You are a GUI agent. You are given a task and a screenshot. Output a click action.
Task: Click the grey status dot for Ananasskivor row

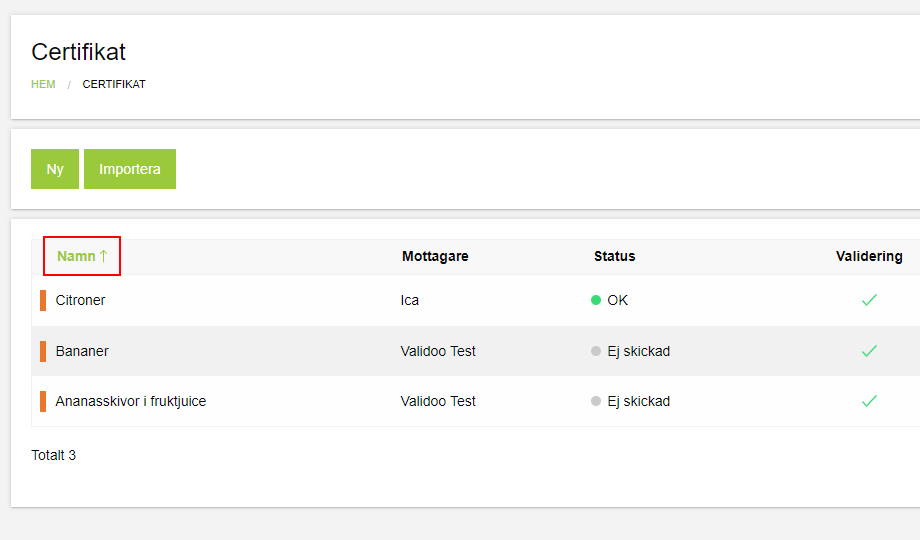596,401
